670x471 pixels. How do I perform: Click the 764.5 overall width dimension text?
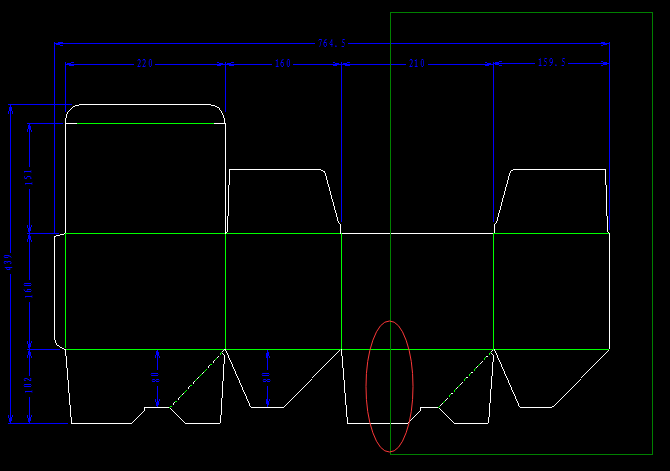tap(331, 44)
